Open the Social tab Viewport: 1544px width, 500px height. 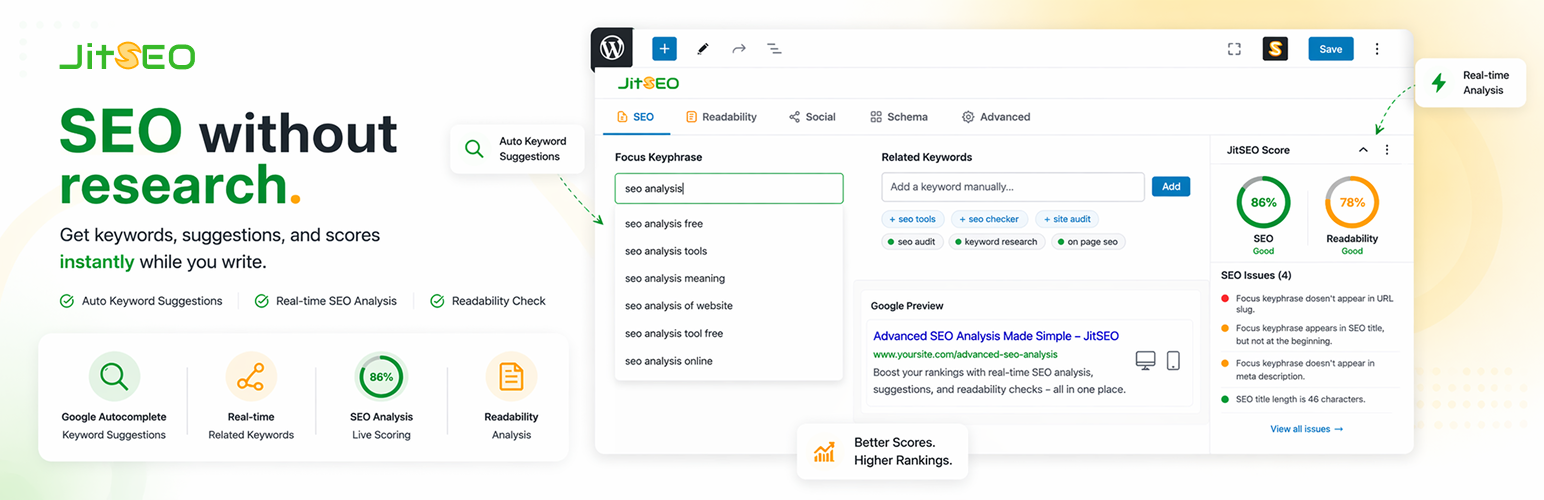(x=812, y=117)
